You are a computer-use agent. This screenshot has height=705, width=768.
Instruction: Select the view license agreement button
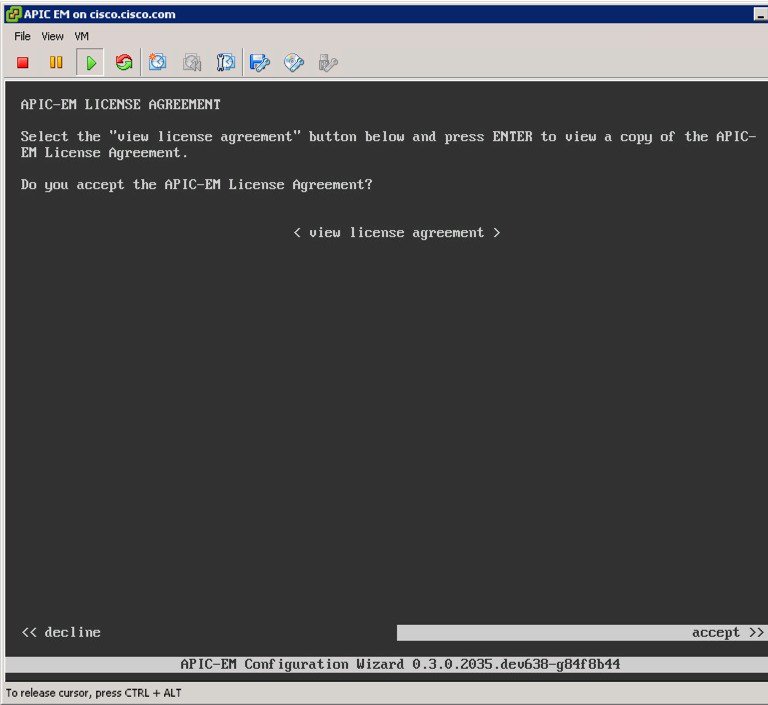click(x=397, y=232)
